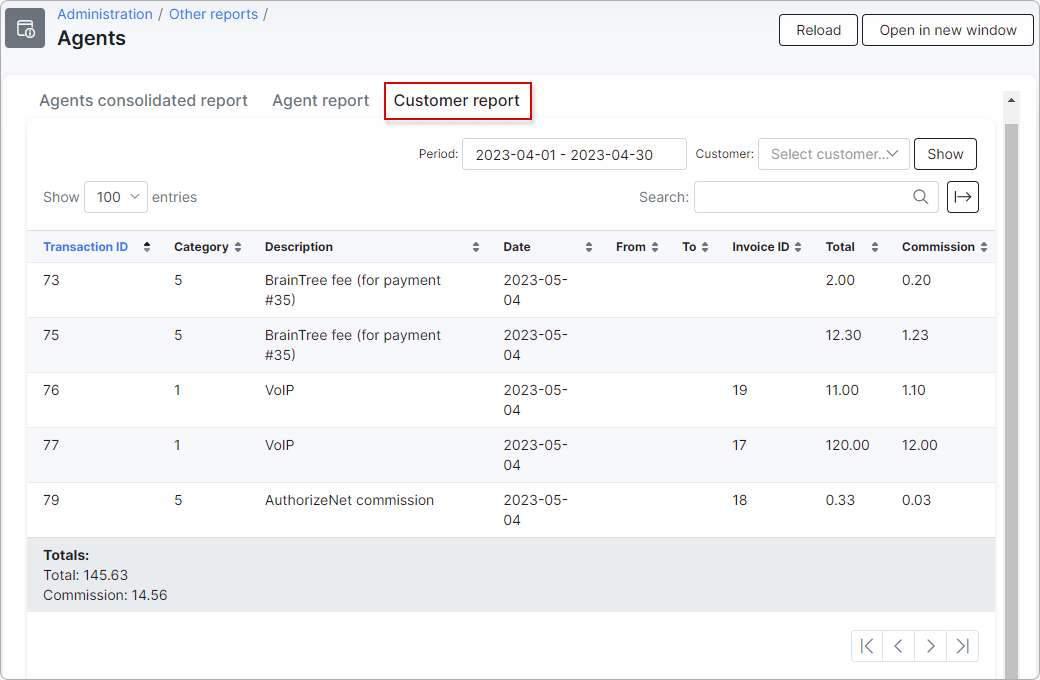
Task: Open the Select customer dropdown
Action: click(x=834, y=154)
